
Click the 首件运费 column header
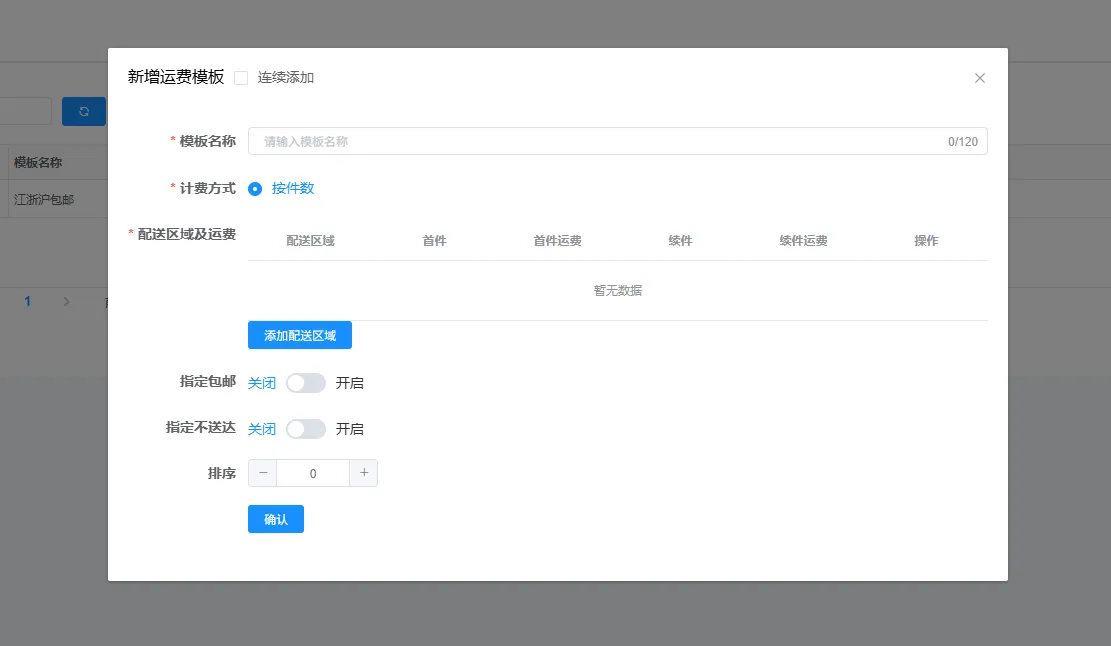[x=557, y=241]
